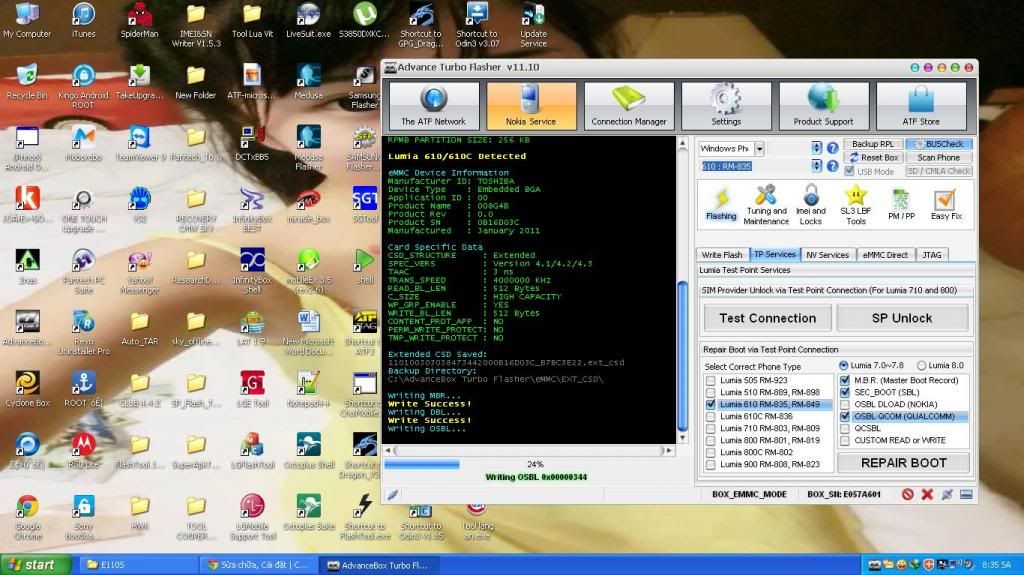Switch to E1105 taskbar item
This screenshot has height=575, width=1024.
point(138,565)
